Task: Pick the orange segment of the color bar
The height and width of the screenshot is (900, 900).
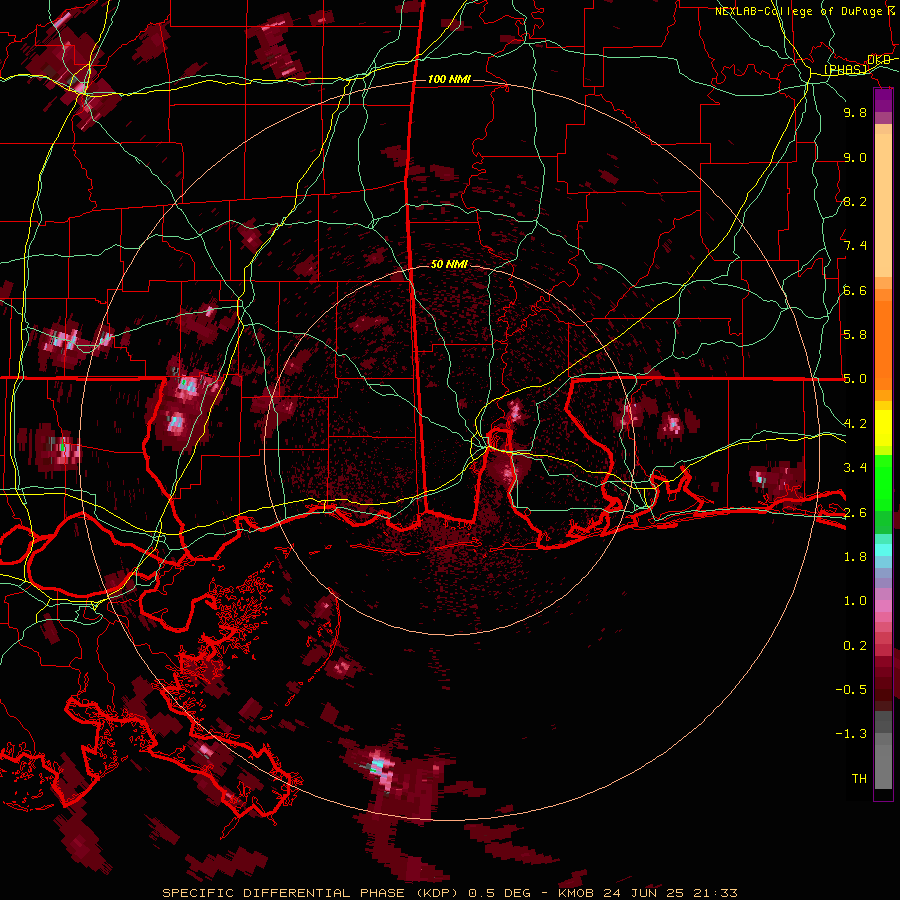Action: coord(883,339)
